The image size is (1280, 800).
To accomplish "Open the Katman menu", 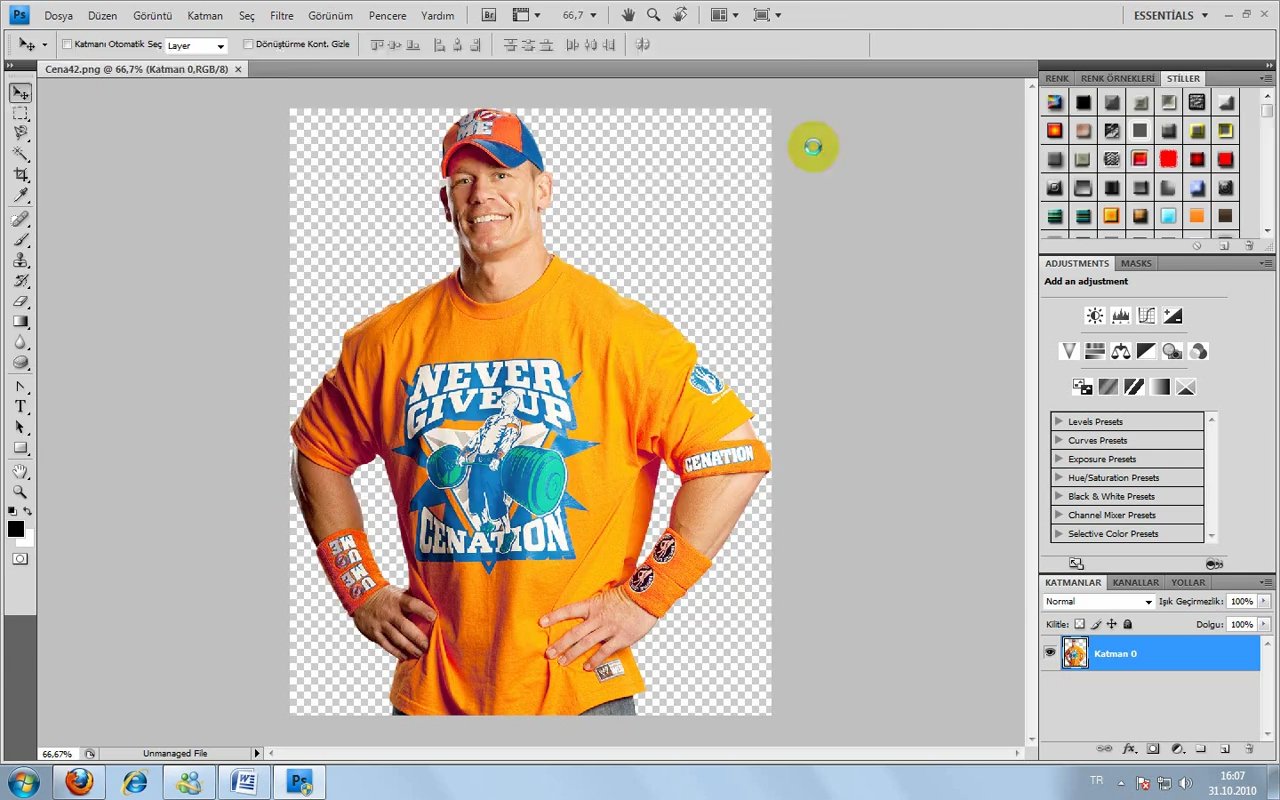I will coord(205,16).
